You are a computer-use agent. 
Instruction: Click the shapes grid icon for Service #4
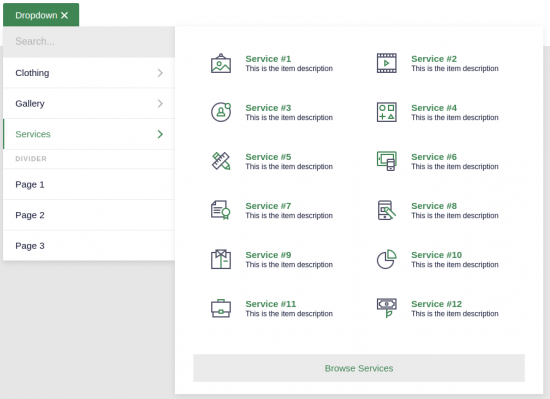tap(387, 112)
